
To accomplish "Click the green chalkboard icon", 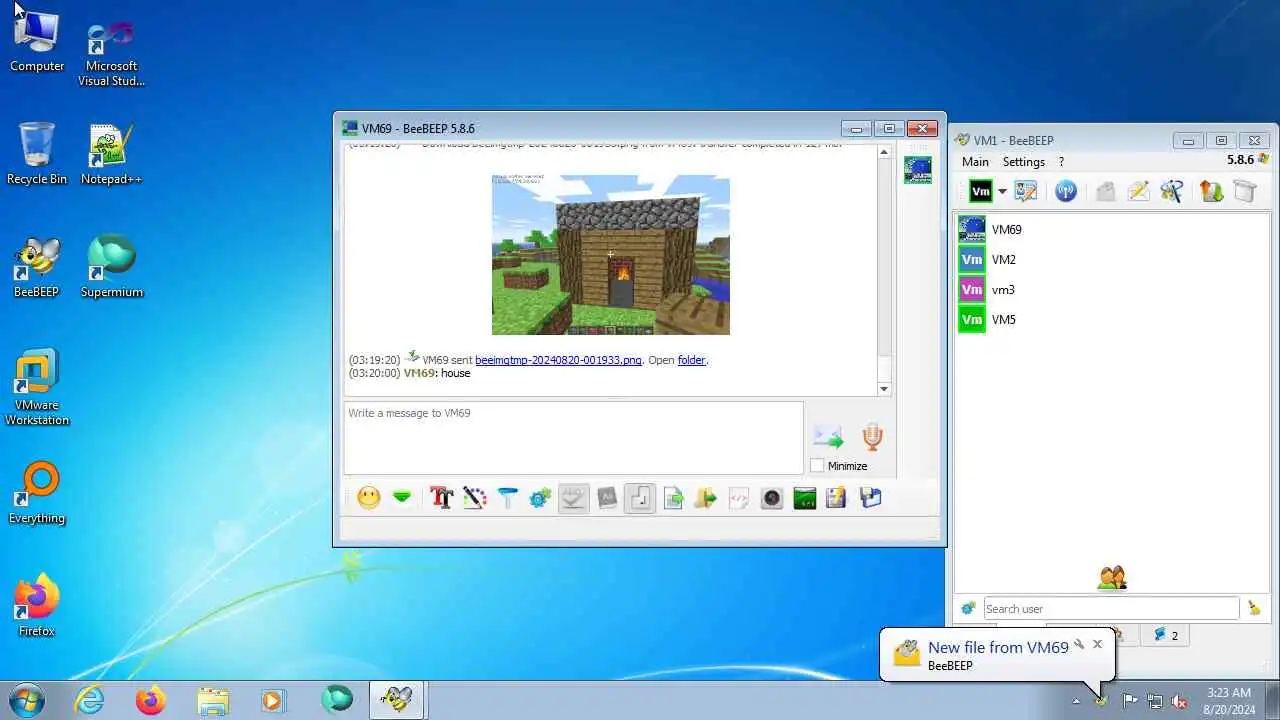I will click(x=805, y=498).
